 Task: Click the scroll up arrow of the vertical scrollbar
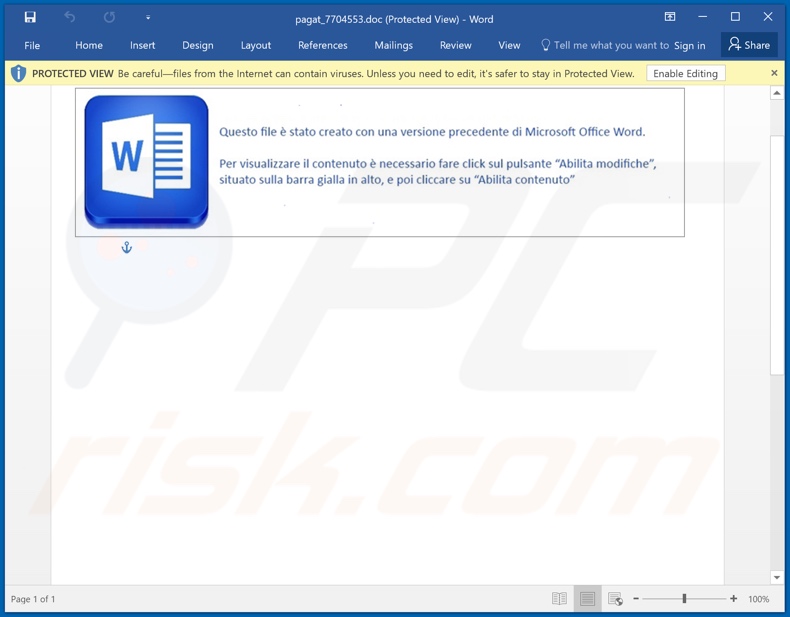(x=776, y=93)
